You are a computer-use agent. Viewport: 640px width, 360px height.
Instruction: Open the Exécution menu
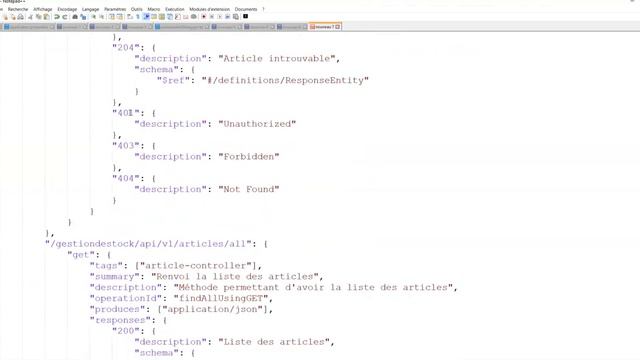(175, 9)
